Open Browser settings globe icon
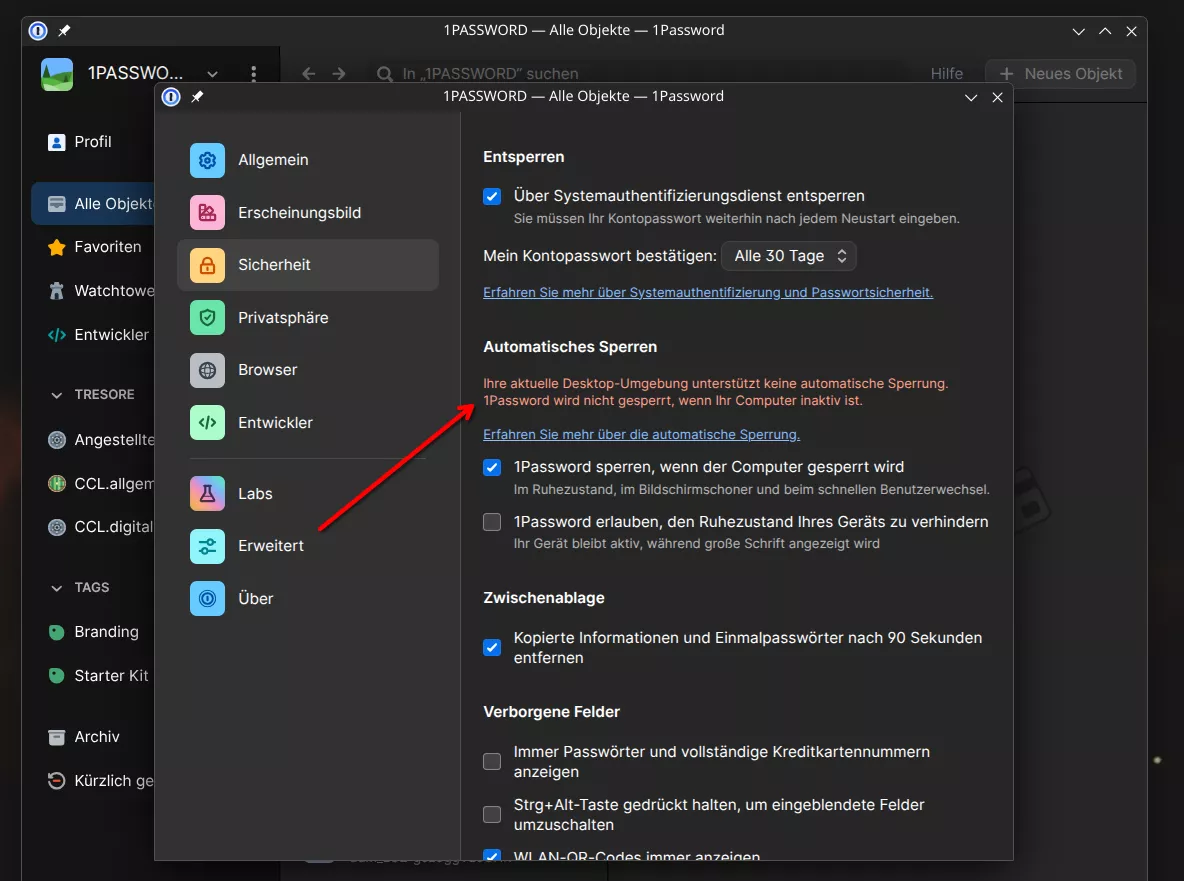 (x=207, y=370)
